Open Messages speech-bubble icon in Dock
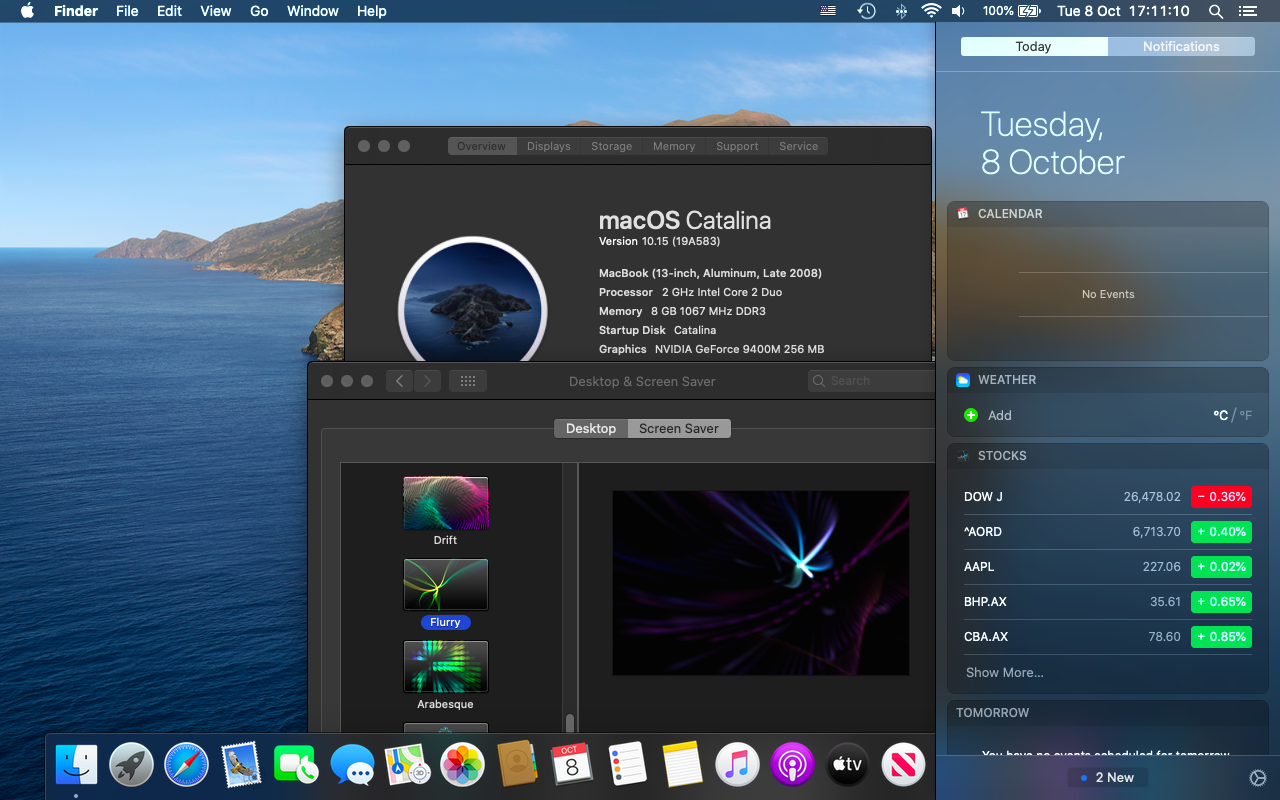 pos(352,765)
